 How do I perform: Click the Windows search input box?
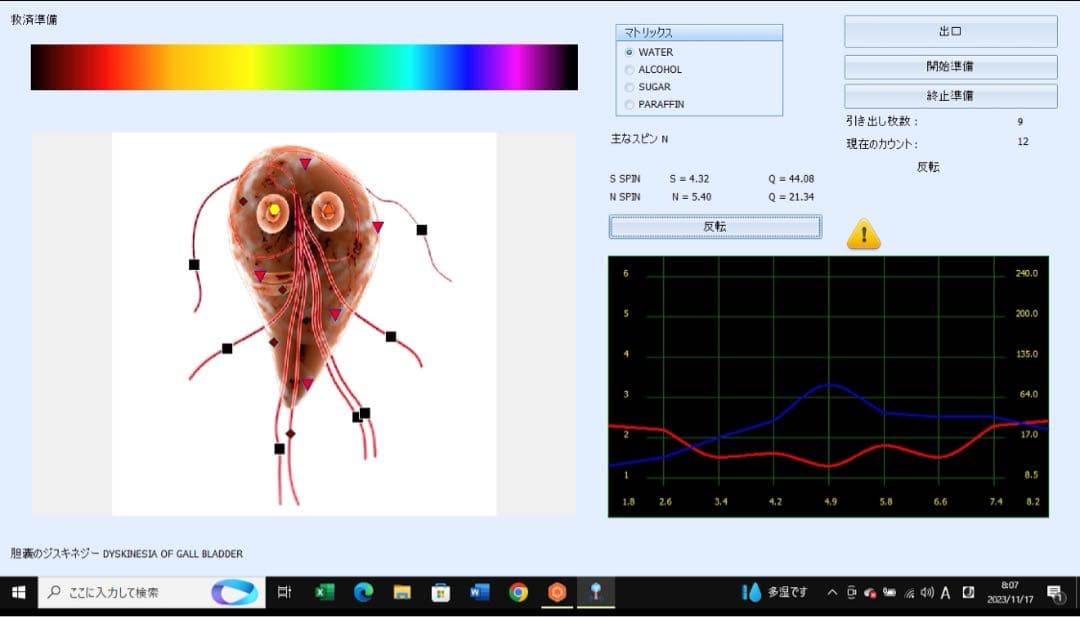pyautogui.click(x=130, y=592)
